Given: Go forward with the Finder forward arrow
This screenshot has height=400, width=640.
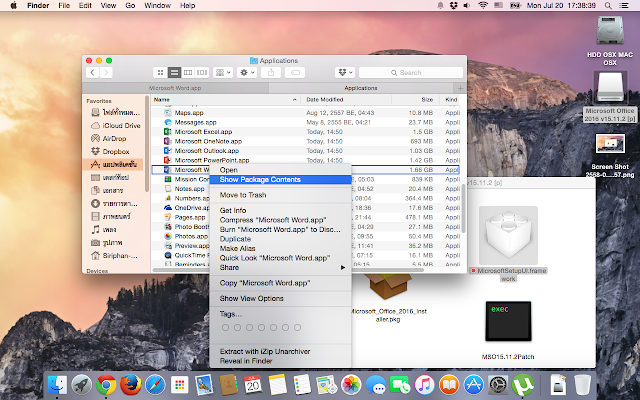Looking at the screenshot, I should point(106,73).
